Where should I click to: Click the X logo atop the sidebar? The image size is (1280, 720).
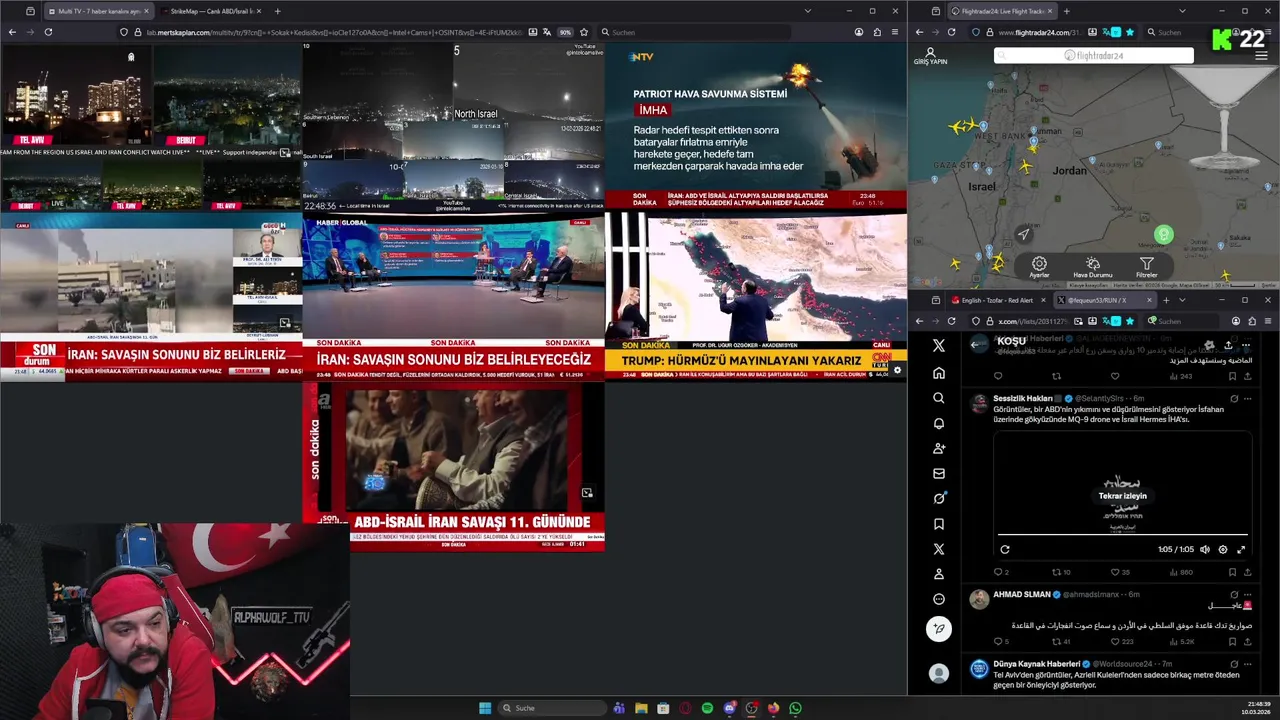(x=938, y=345)
